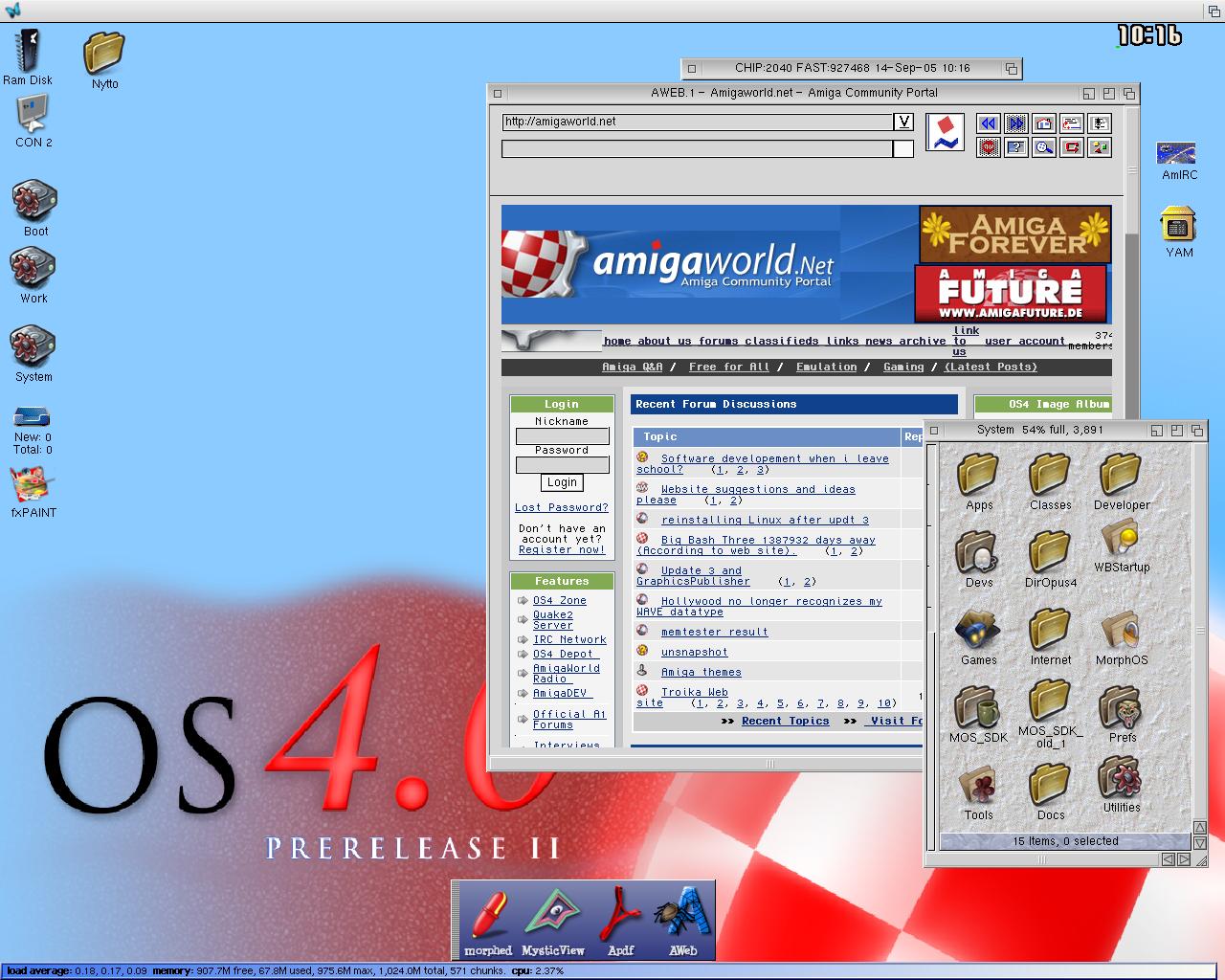Select the System volume desktop icon
1225x980 pixels.
(33, 355)
